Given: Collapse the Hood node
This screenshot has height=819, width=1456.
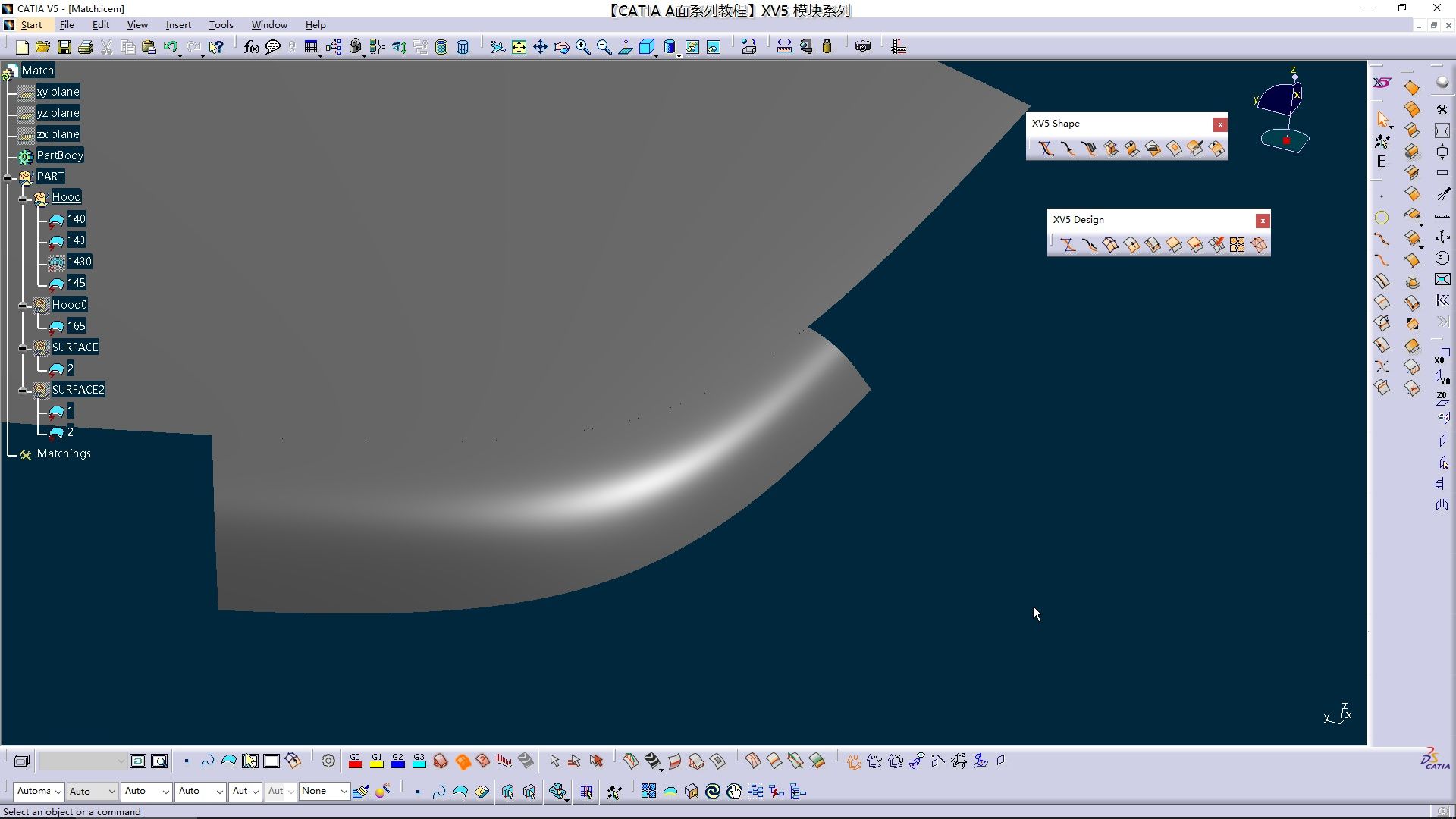Looking at the screenshot, I should pos(24,198).
